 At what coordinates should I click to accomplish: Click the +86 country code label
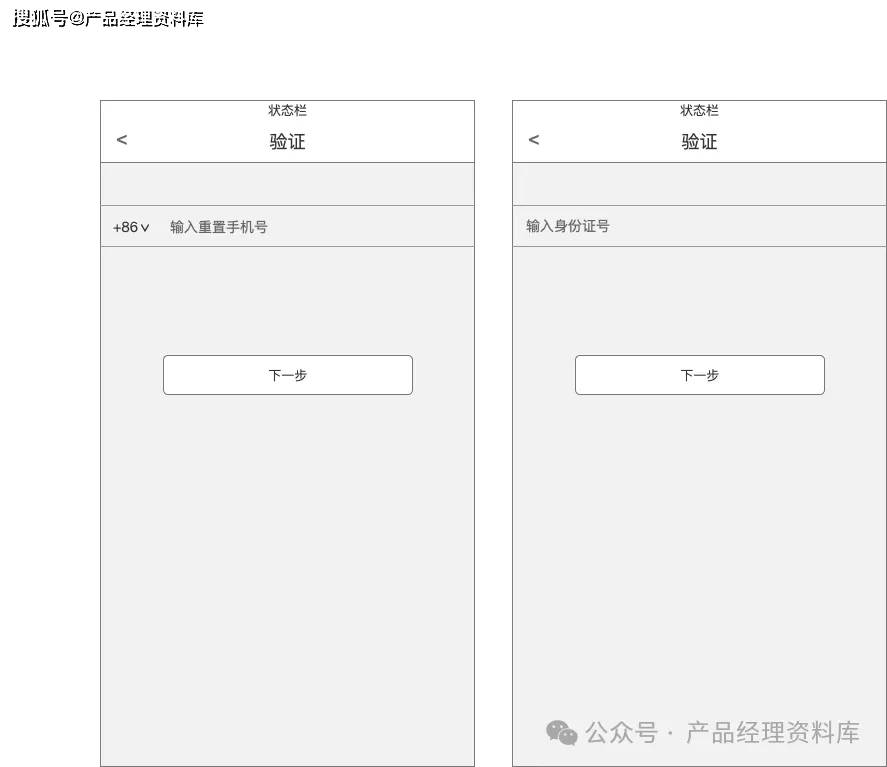[x=124, y=227]
